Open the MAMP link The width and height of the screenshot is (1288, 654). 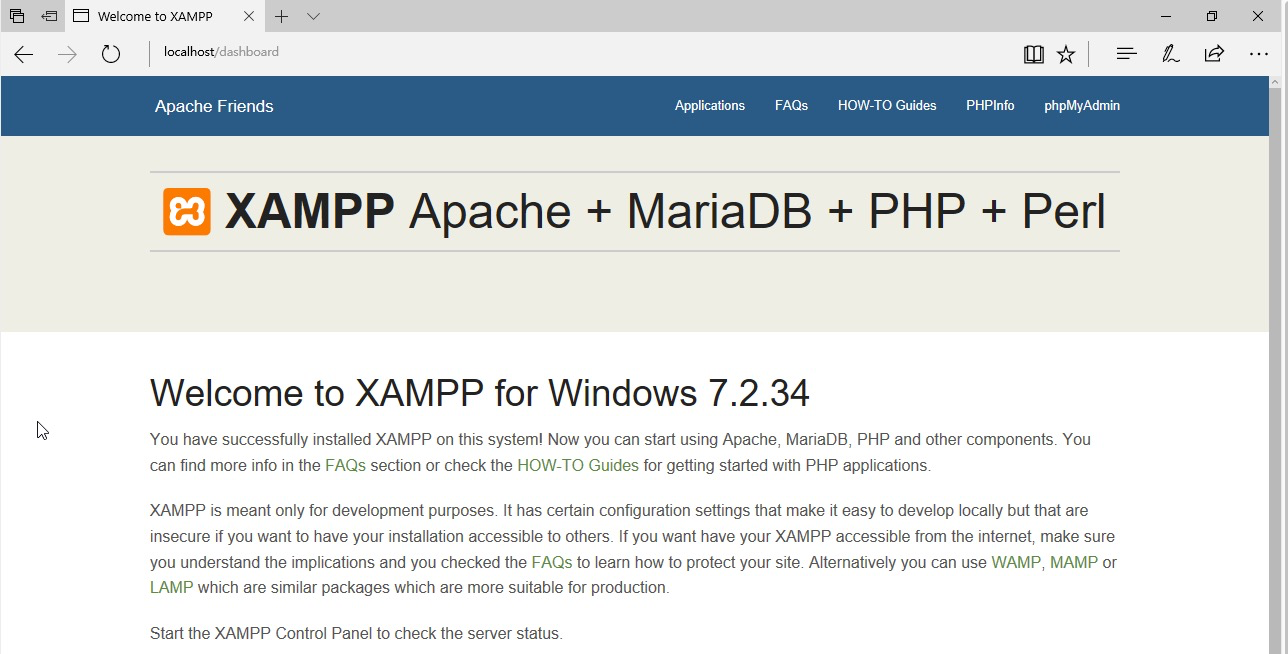point(1074,562)
